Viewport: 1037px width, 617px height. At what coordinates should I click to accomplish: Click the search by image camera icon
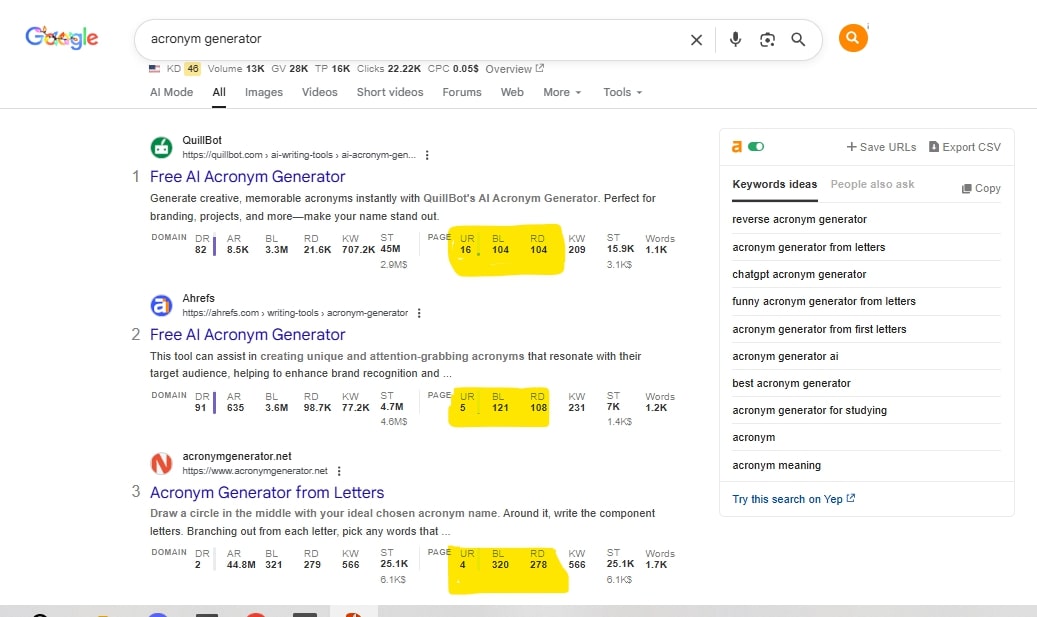coord(767,40)
